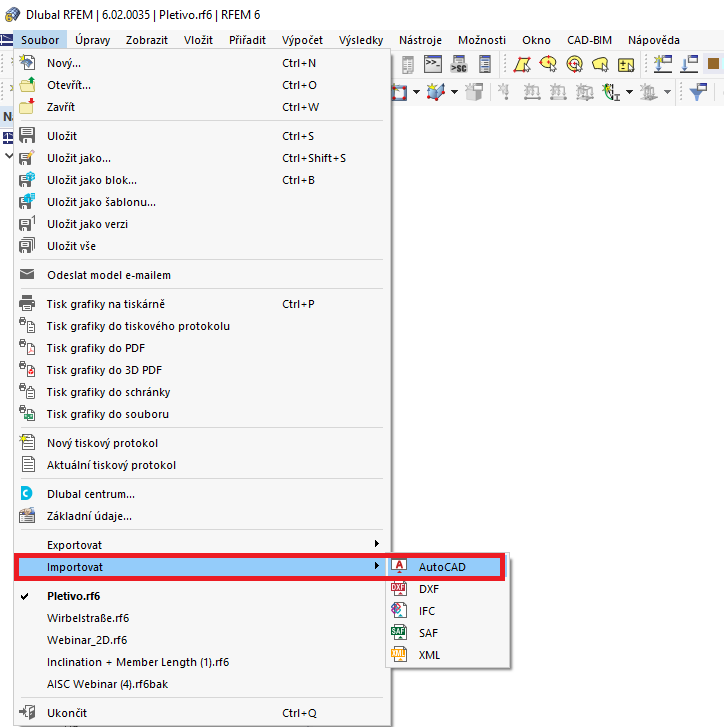Viewport: 724px width, 727px height.
Task: Open the console window icon in toolbar
Action: pyautogui.click(x=433, y=64)
